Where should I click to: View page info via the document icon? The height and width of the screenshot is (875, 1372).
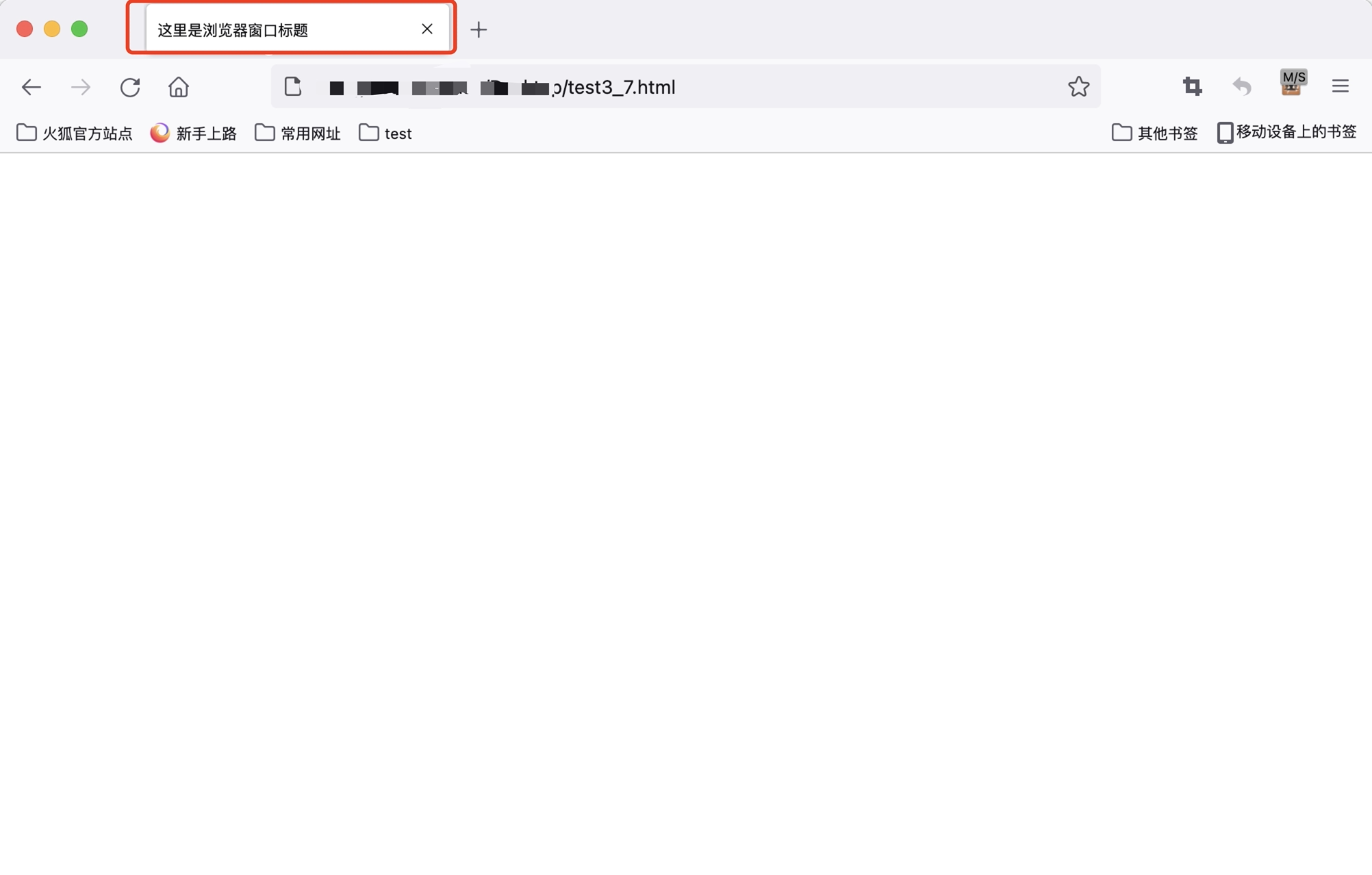(x=293, y=86)
